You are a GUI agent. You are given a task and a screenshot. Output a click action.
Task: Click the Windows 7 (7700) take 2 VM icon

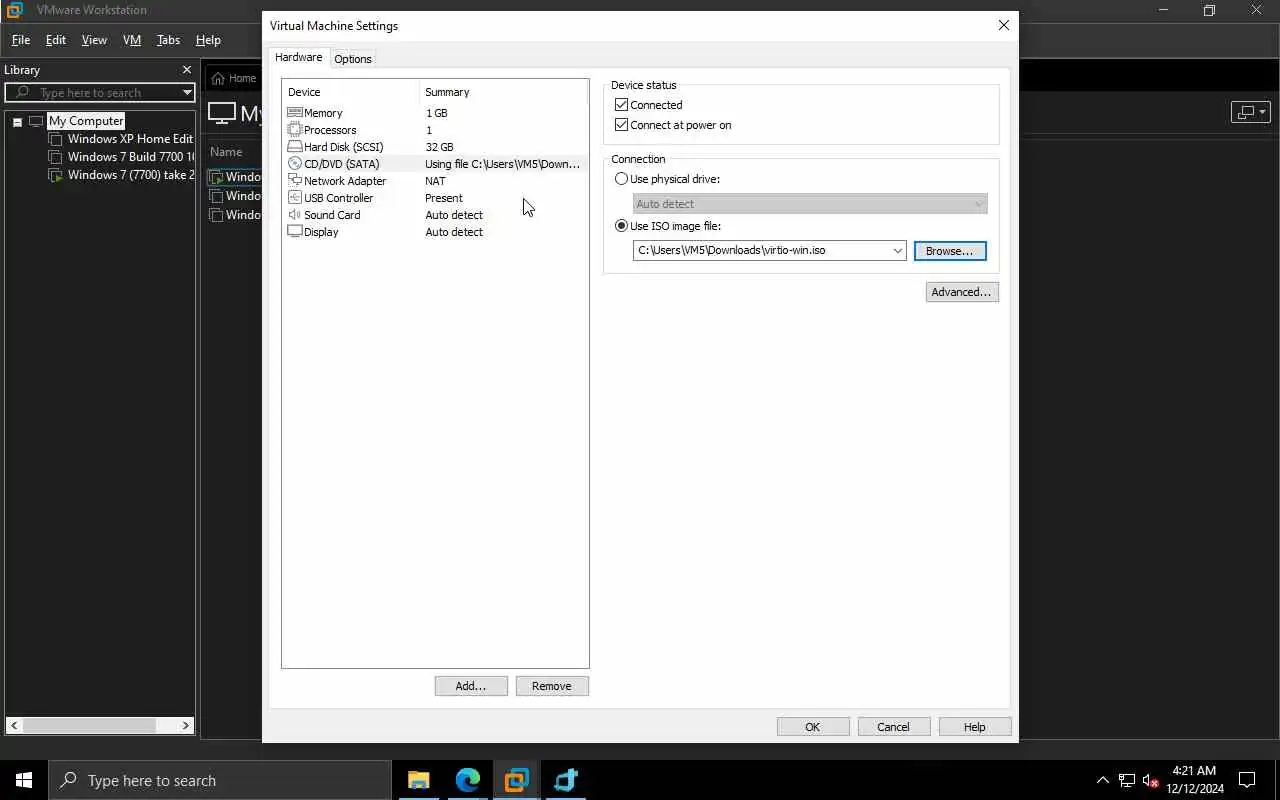coord(56,175)
